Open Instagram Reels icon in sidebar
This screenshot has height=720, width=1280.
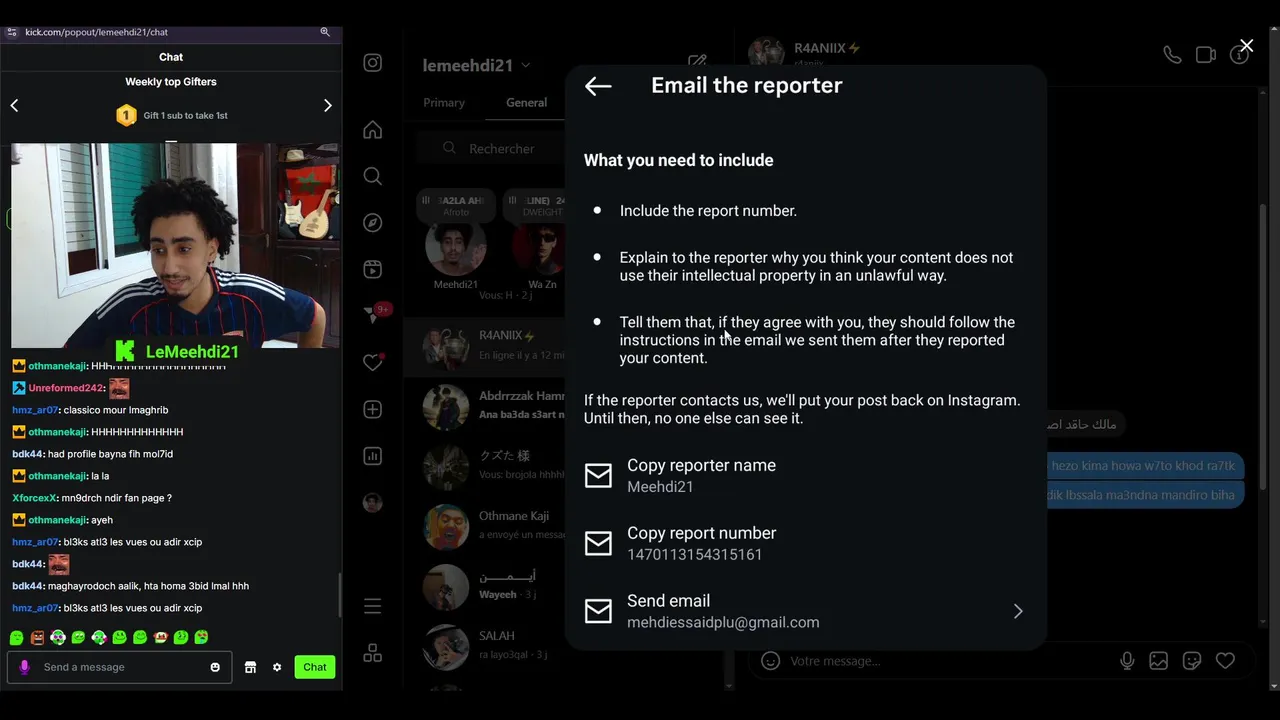click(373, 269)
